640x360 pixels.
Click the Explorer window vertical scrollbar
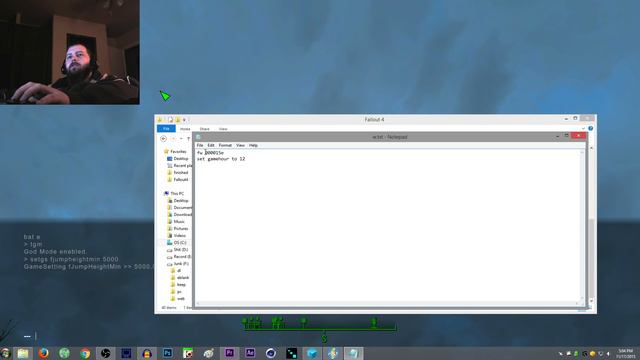tap(591, 224)
